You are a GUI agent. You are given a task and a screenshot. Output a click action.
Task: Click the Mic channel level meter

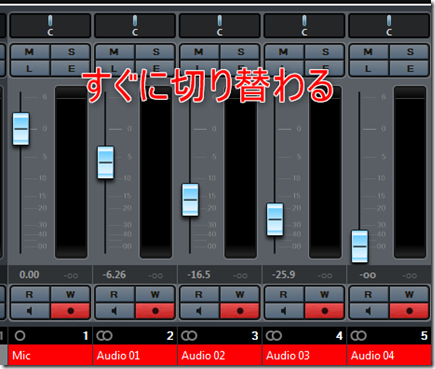click(x=71, y=172)
